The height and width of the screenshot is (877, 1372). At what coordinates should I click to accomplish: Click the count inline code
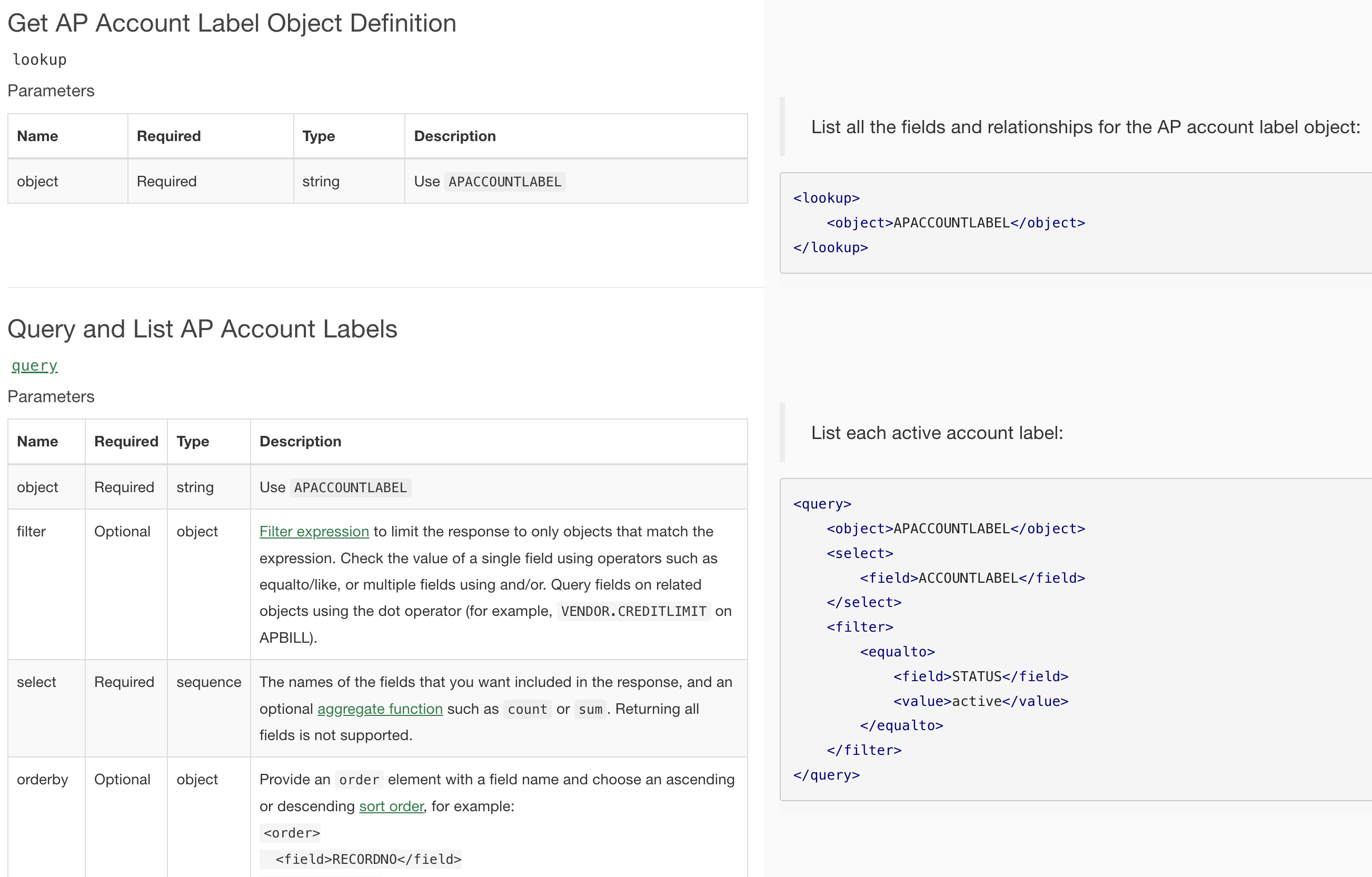click(x=527, y=709)
